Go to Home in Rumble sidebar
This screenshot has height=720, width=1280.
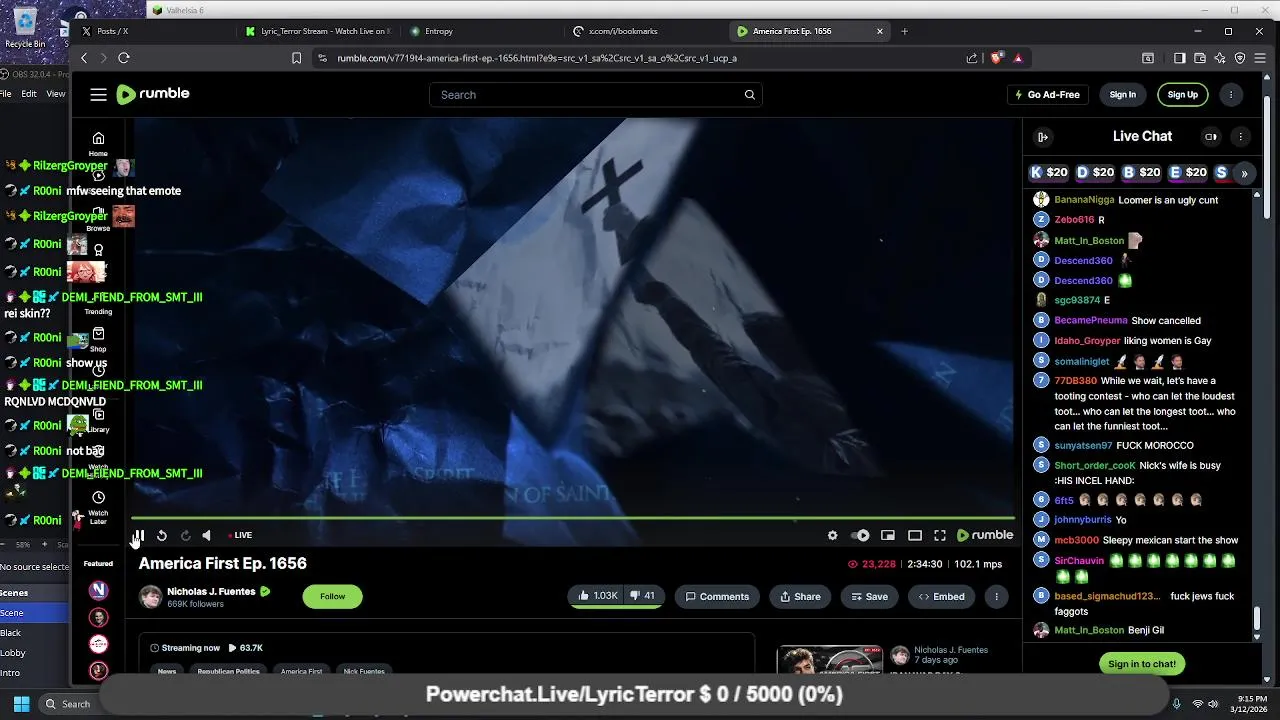(x=98, y=144)
